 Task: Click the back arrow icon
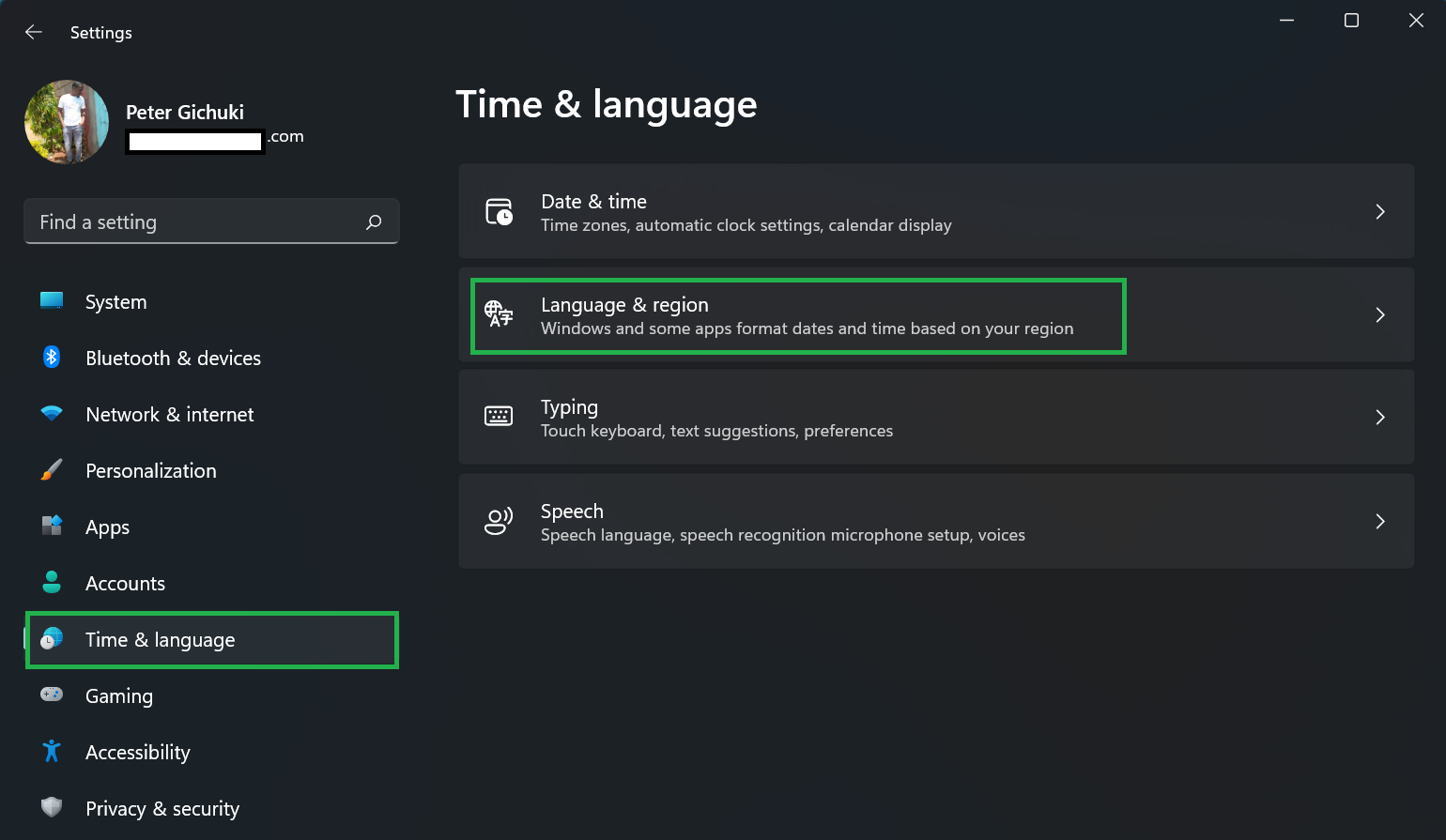pyautogui.click(x=34, y=32)
